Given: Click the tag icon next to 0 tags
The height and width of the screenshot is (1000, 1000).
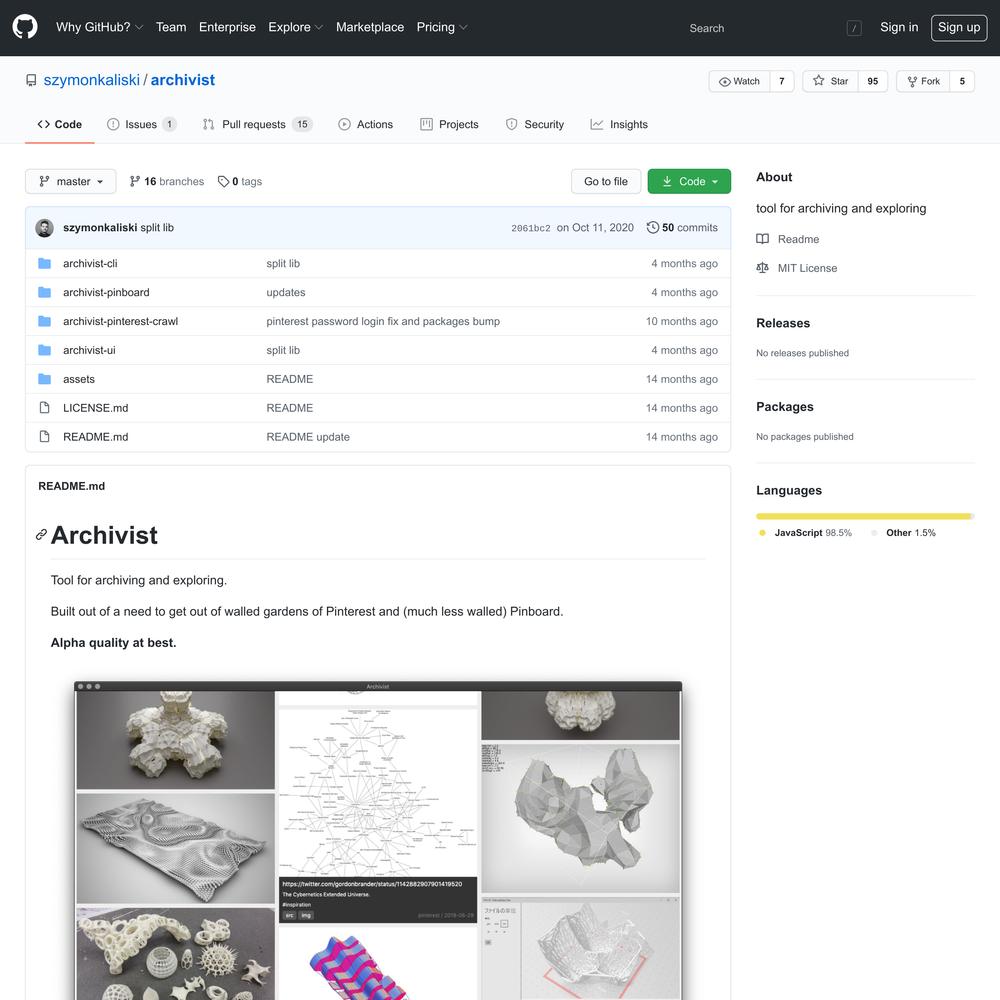Looking at the screenshot, I should pos(223,181).
